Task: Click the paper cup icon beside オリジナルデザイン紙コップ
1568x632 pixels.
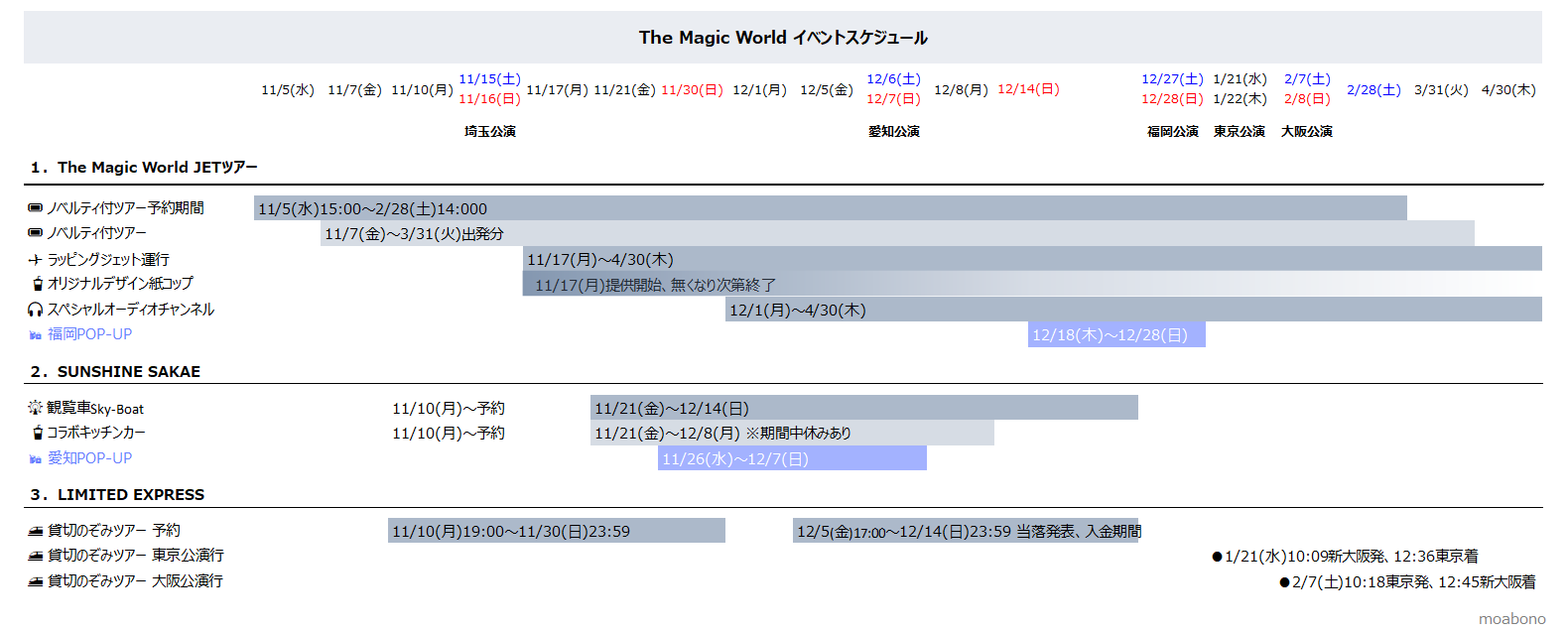Action: [x=38, y=284]
